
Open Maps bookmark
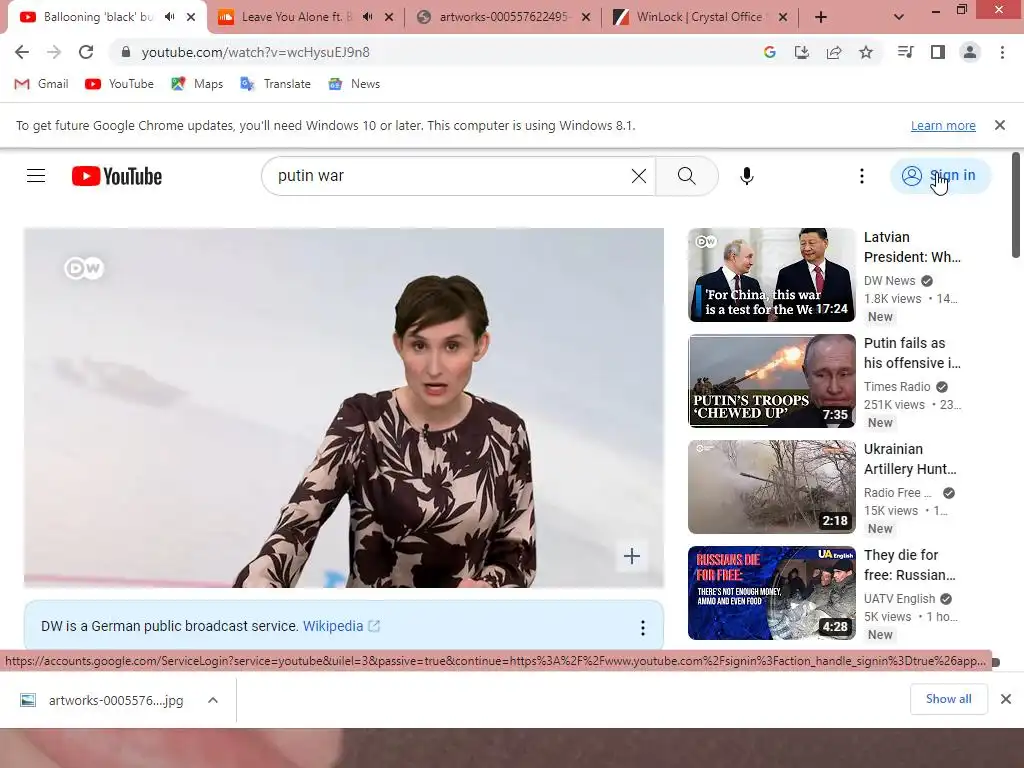click(197, 84)
